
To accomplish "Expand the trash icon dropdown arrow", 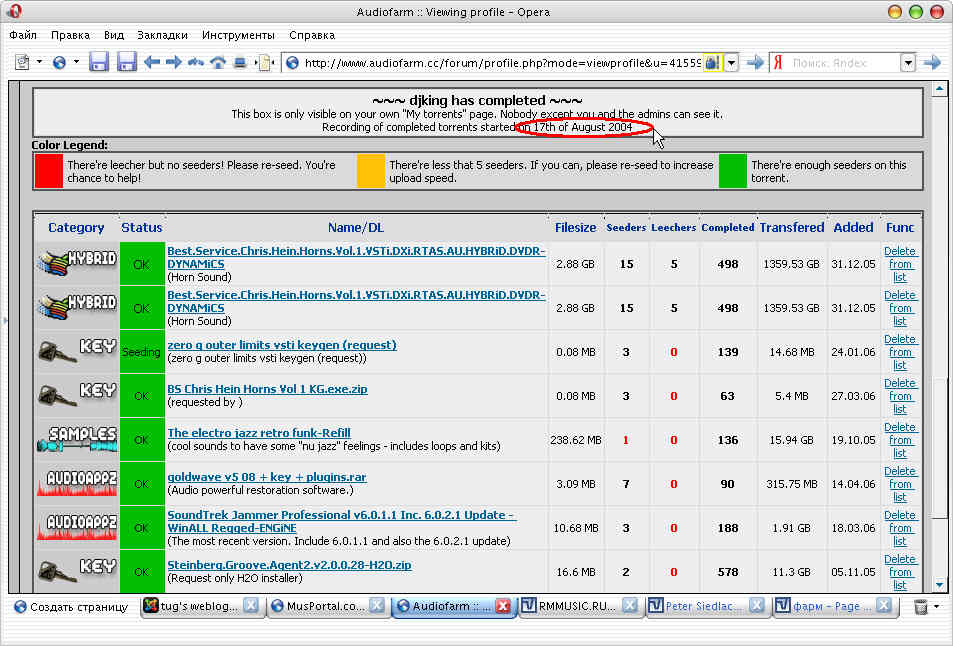I will coord(937,606).
